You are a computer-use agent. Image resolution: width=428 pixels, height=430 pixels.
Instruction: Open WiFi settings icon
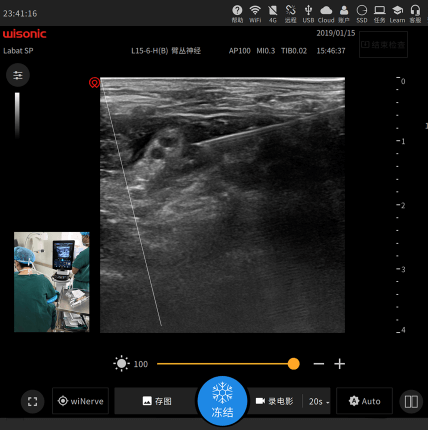tap(255, 14)
